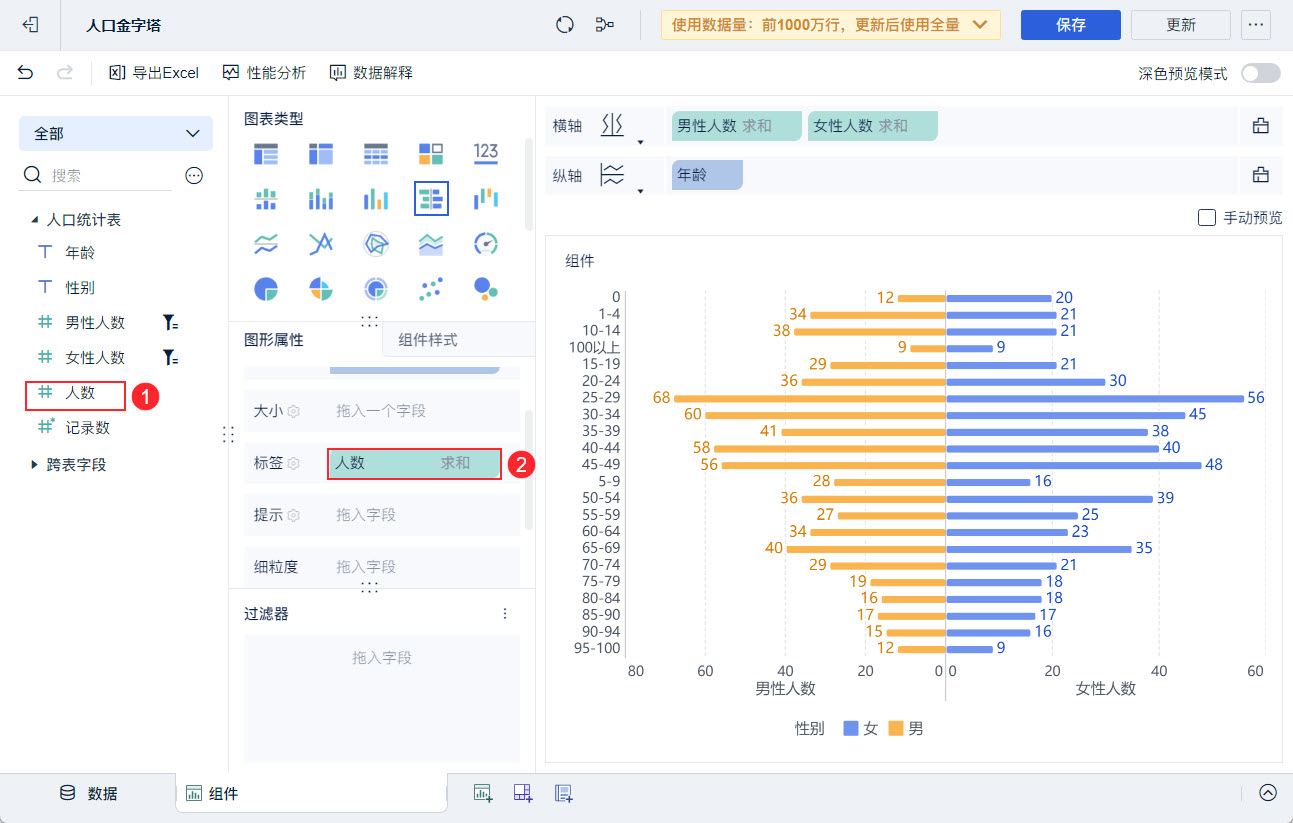The height and width of the screenshot is (823, 1293).
Task: Switch to the 数据 tab
Action: 88,793
